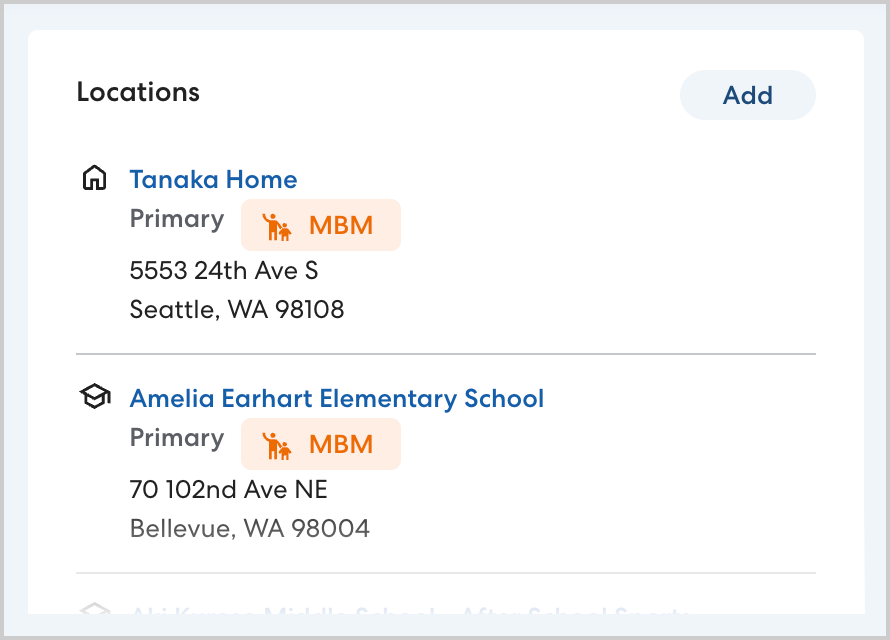890x640 pixels.
Task: Open the Amelia Earhart Elementary School link
Action: click(x=337, y=399)
